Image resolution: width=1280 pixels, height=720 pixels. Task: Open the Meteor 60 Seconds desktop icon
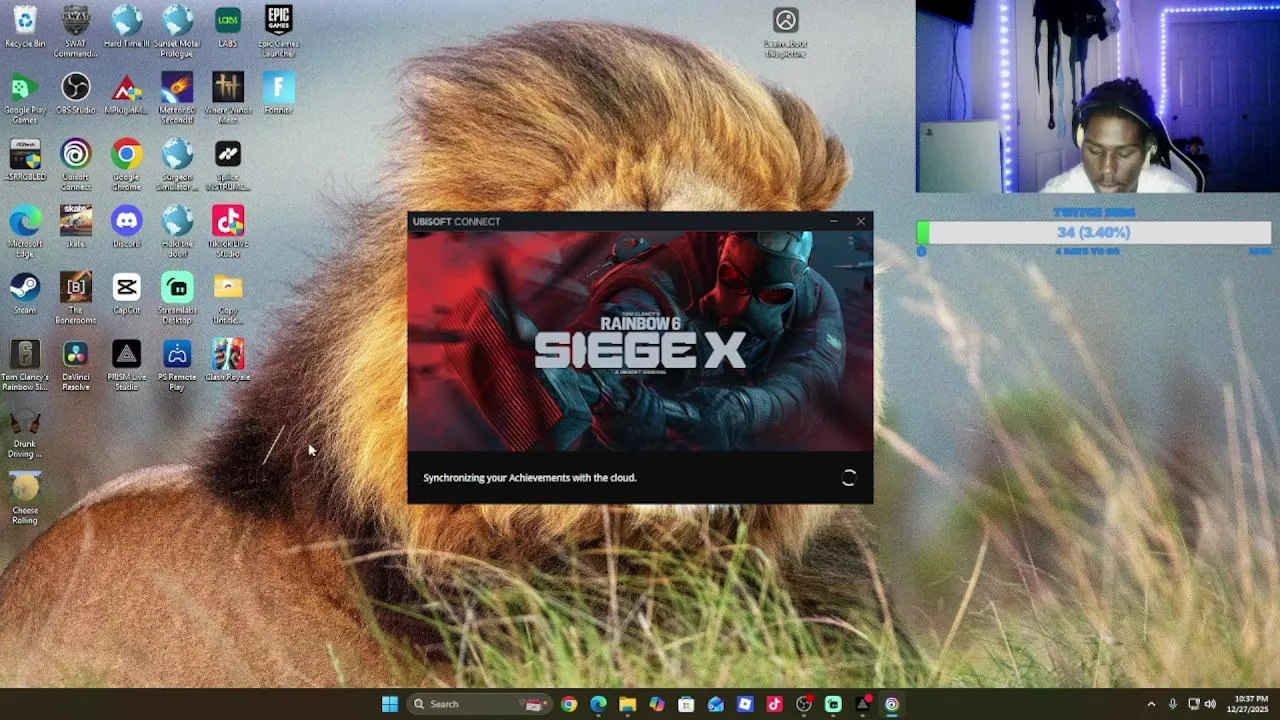(x=177, y=98)
